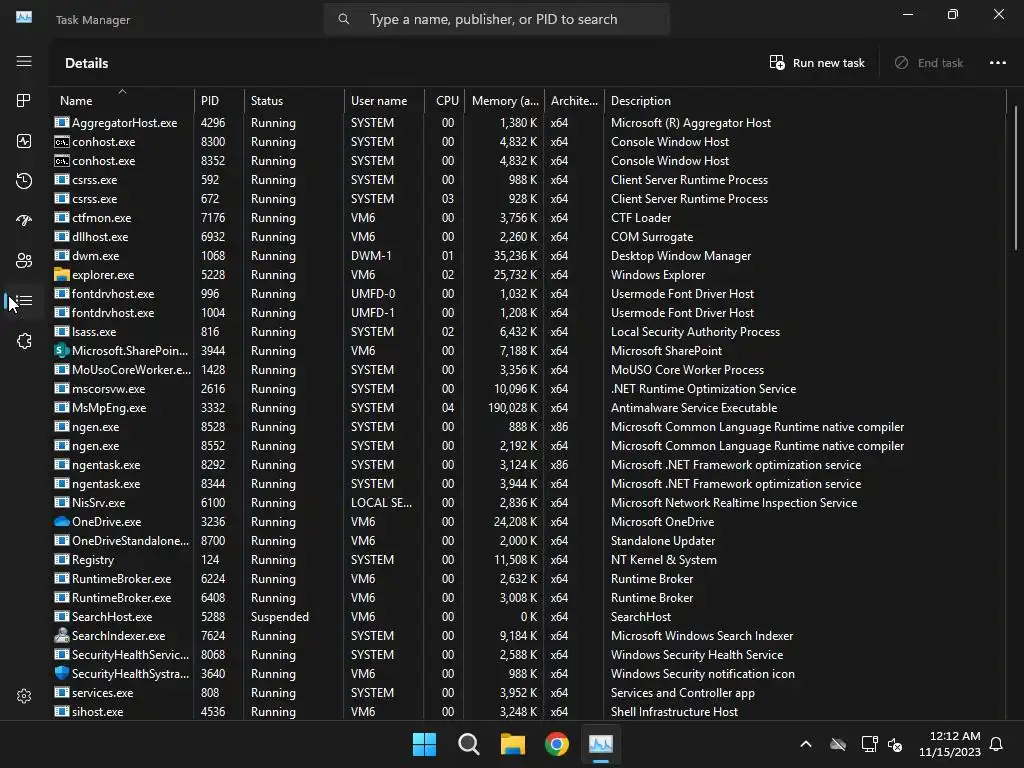Sort by the Name column header
The height and width of the screenshot is (768, 1024).
tap(121, 101)
